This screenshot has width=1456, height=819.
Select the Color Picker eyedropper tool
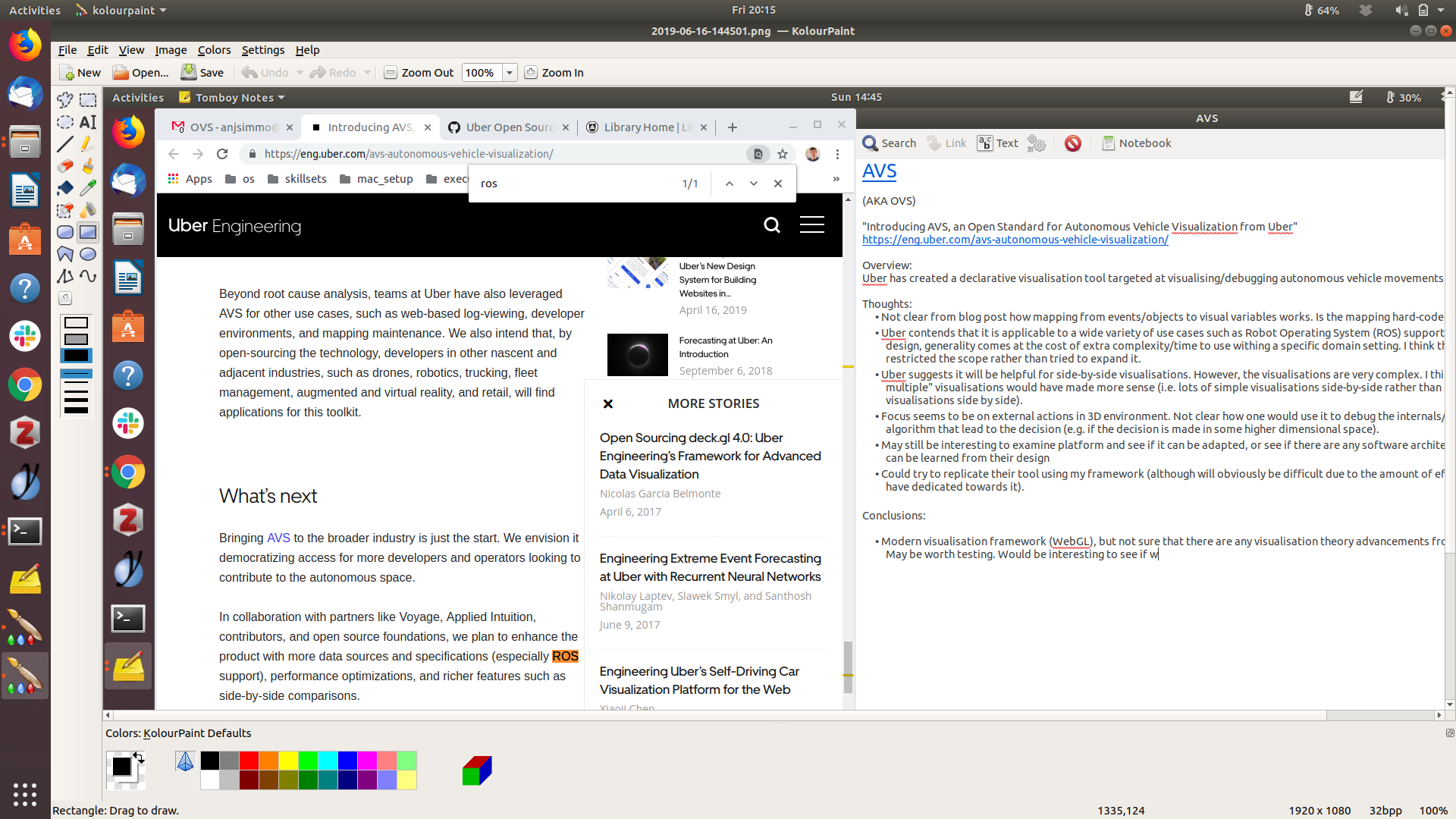(88, 187)
